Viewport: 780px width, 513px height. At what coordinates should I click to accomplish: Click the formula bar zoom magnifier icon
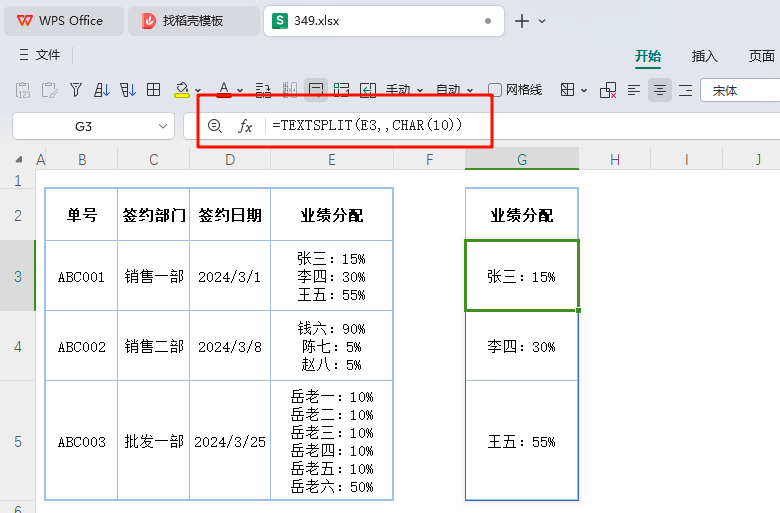(x=215, y=126)
